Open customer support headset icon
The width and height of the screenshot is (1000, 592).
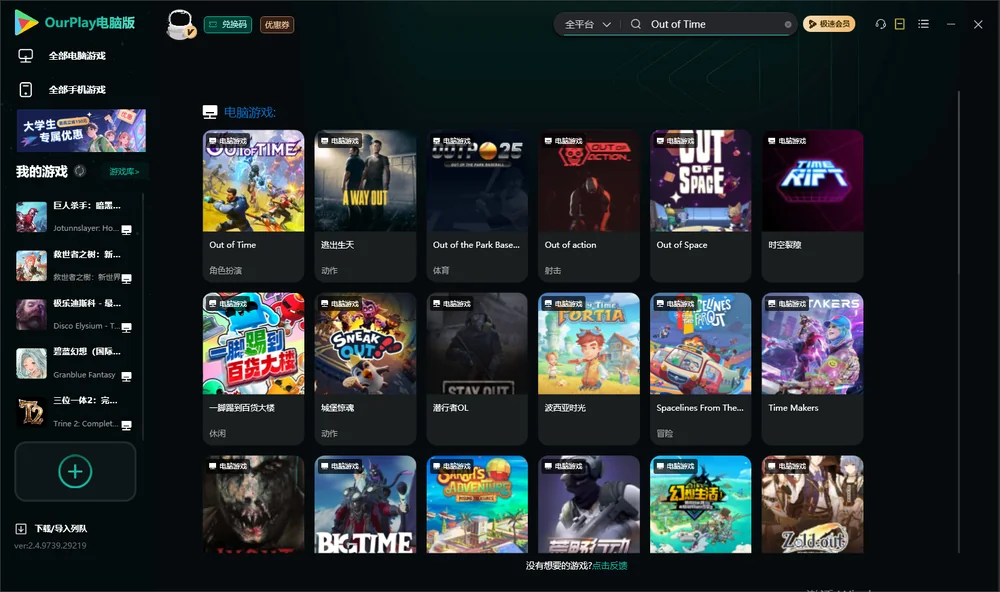pyautogui.click(x=881, y=24)
